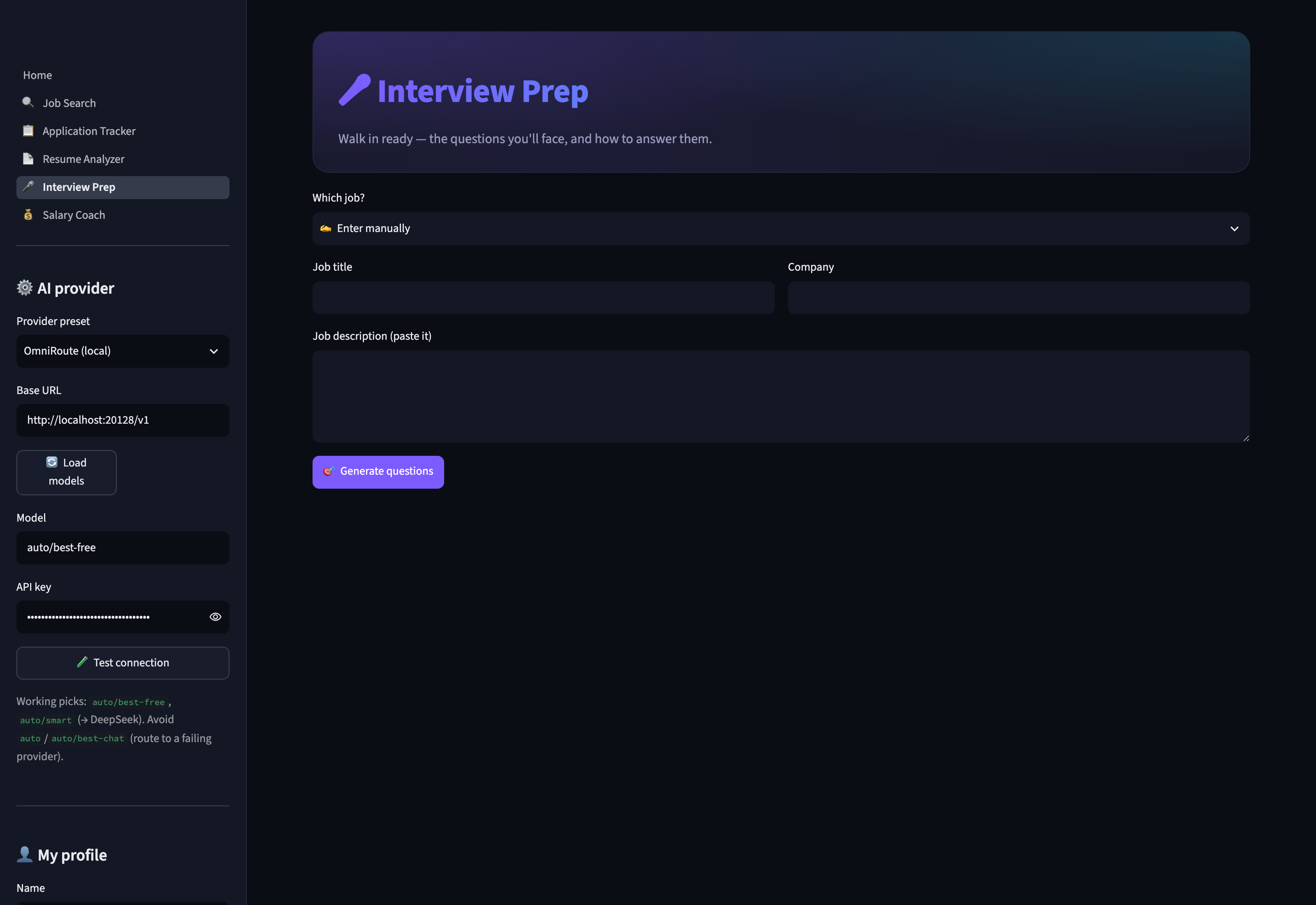This screenshot has width=1316, height=905.
Task: Click the Generate questions button
Action: 378,472
